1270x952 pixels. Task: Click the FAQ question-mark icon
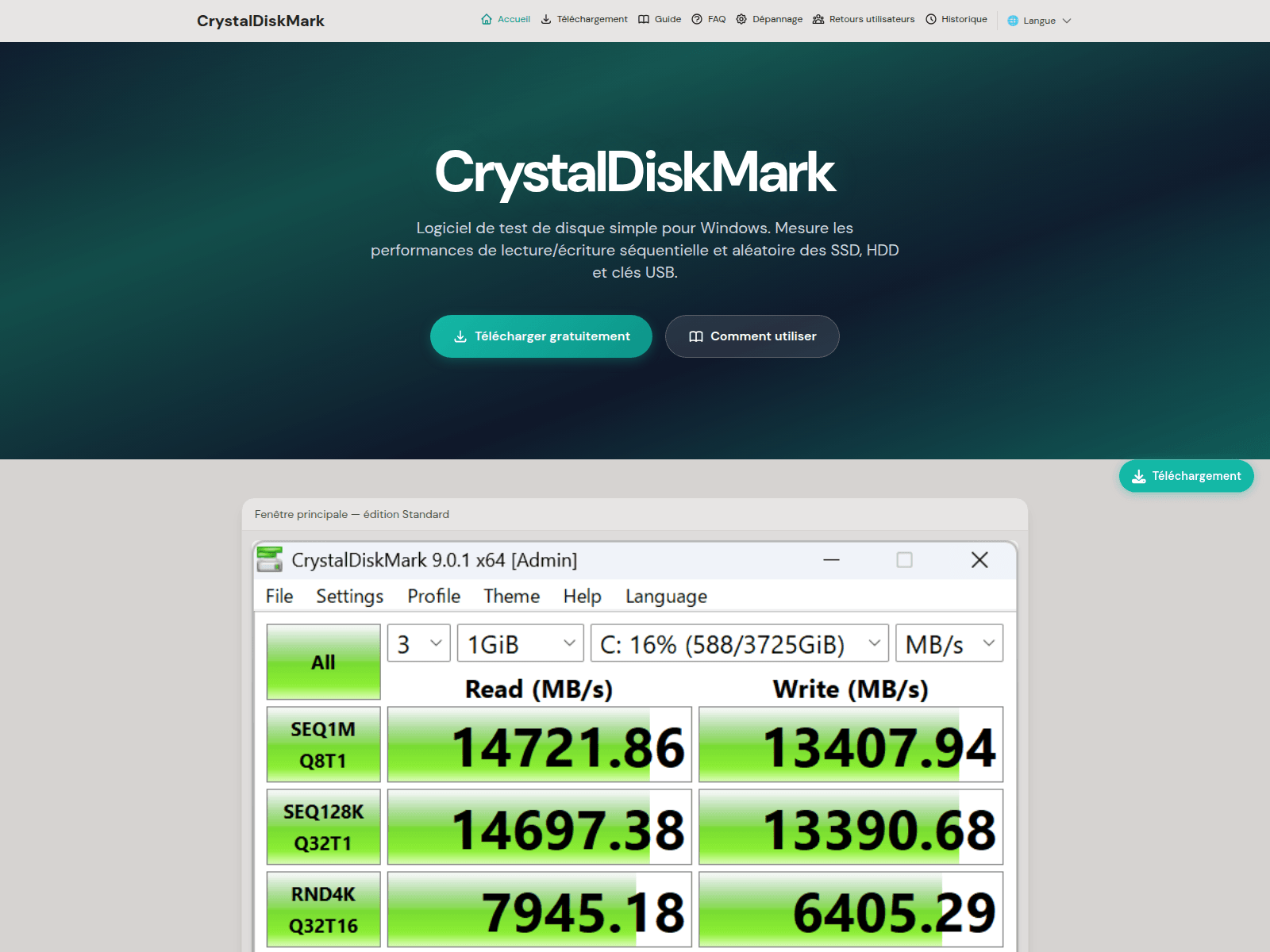(697, 20)
